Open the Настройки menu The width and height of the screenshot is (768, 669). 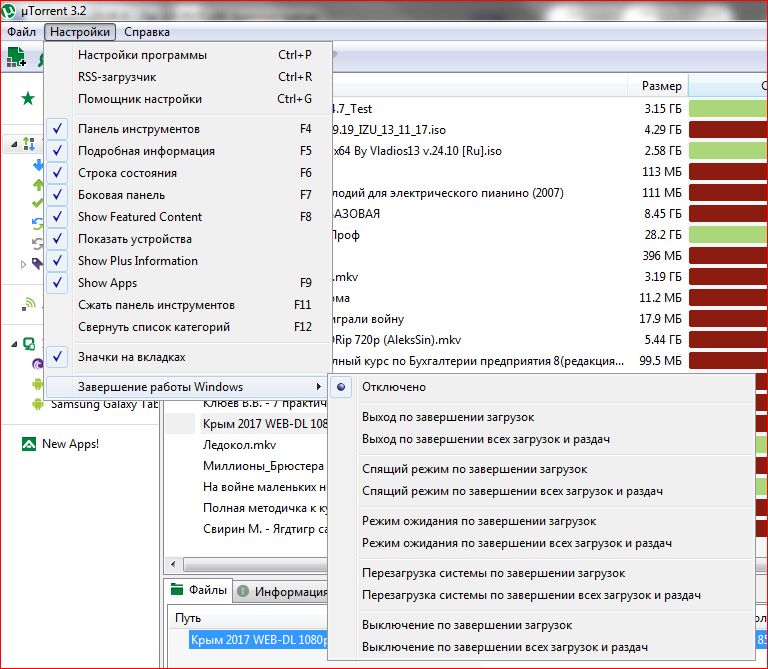tap(80, 32)
